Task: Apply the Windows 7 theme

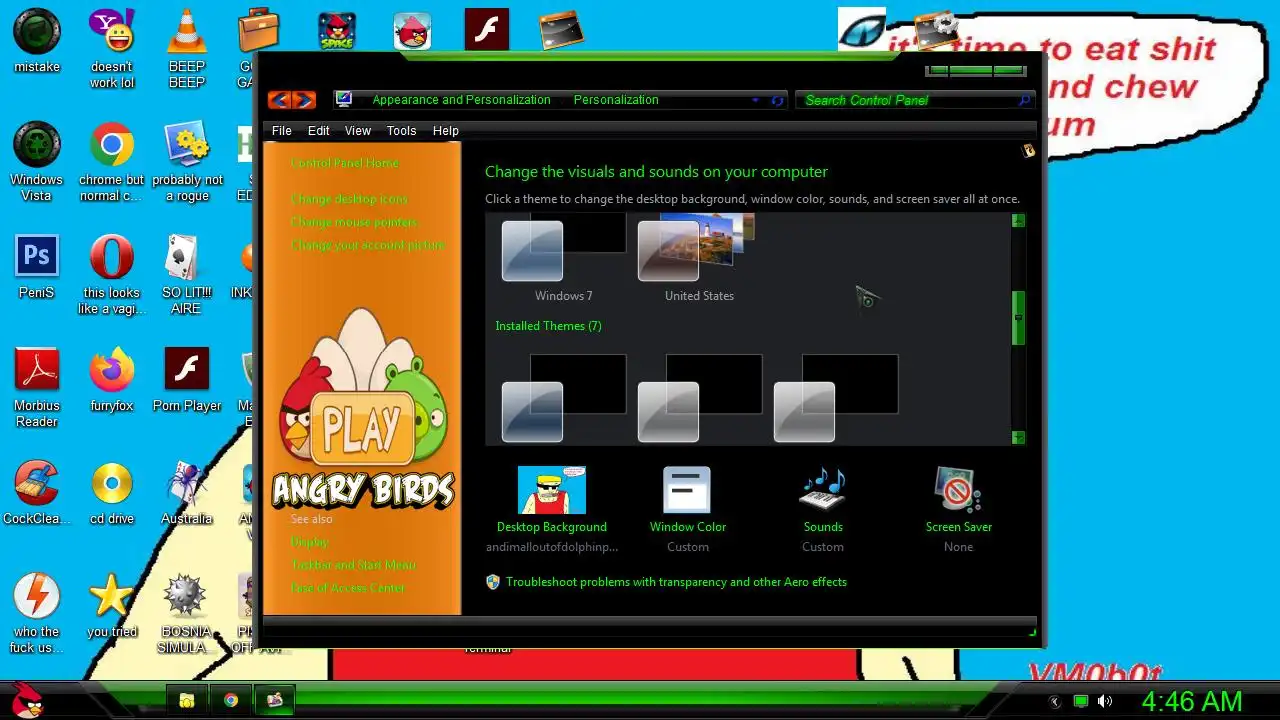Action: pyautogui.click(x=563, y=259)
